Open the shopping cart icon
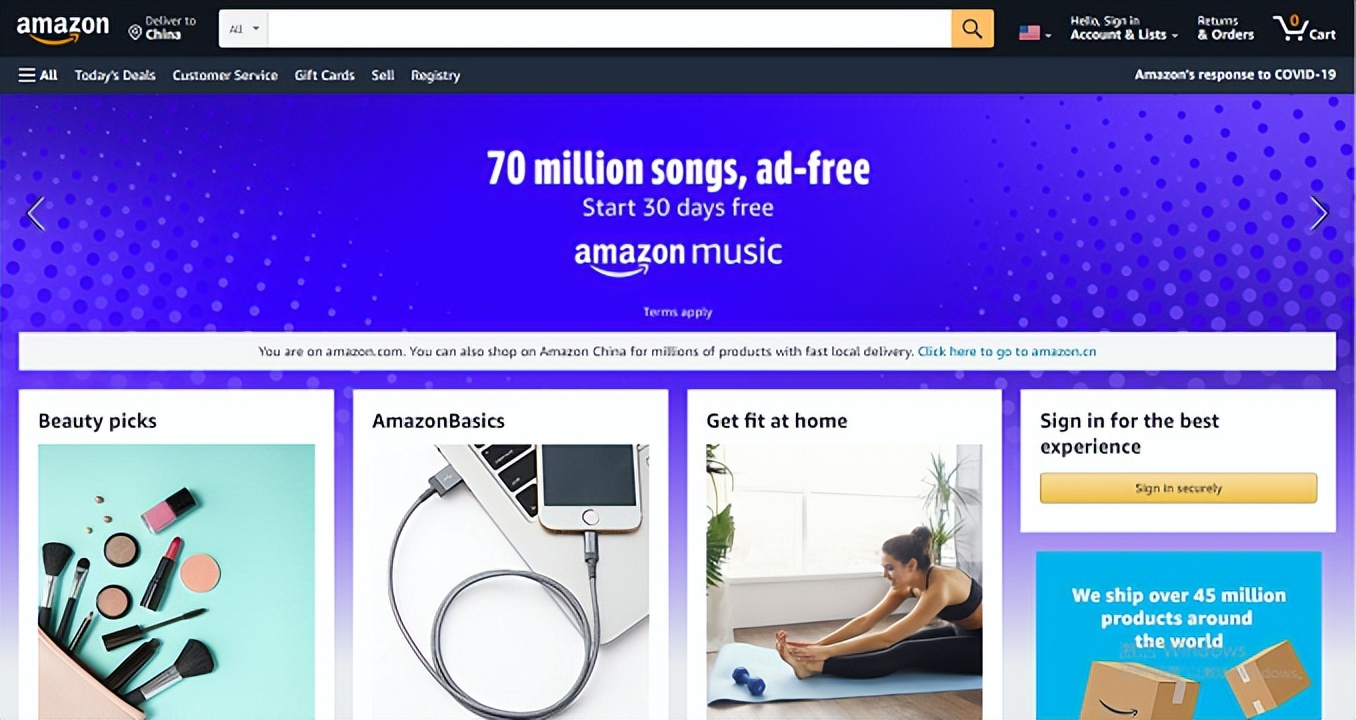1356x720 pixels. 1303,28
